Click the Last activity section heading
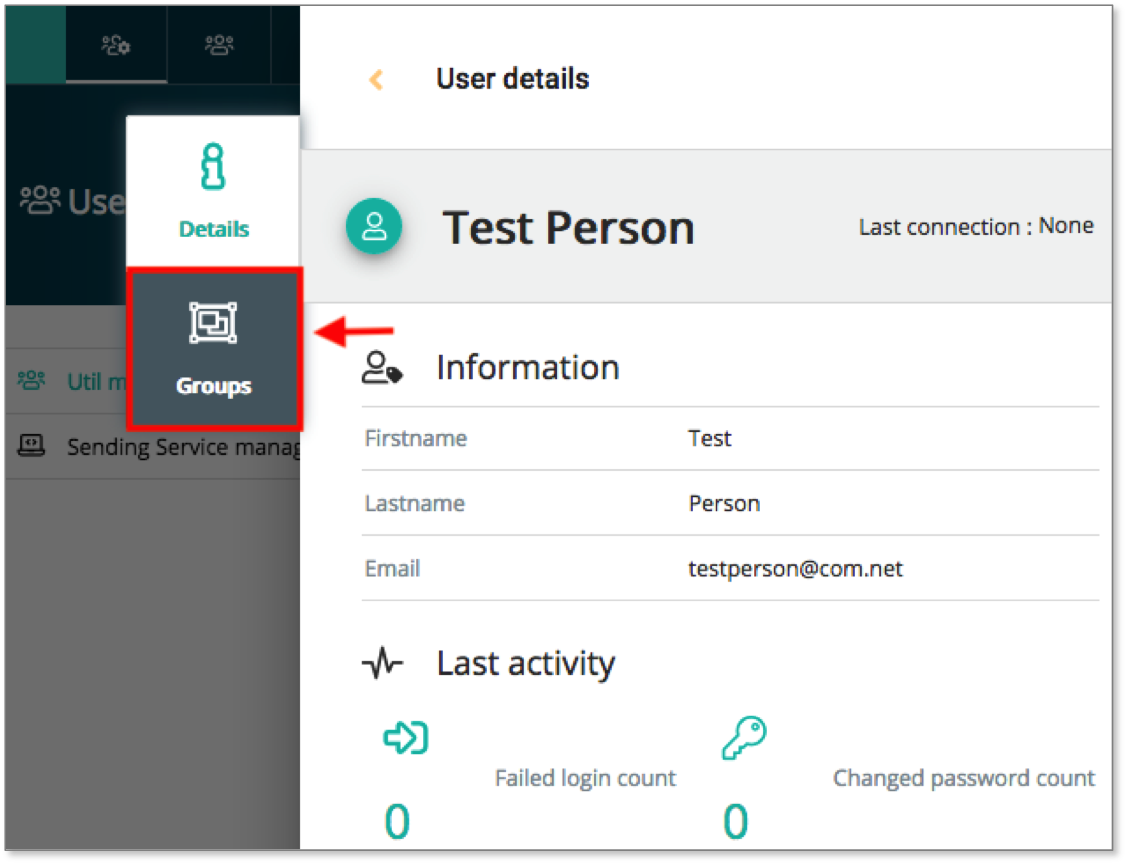The height and width of the screenshot is (864, 1127). 526,663
